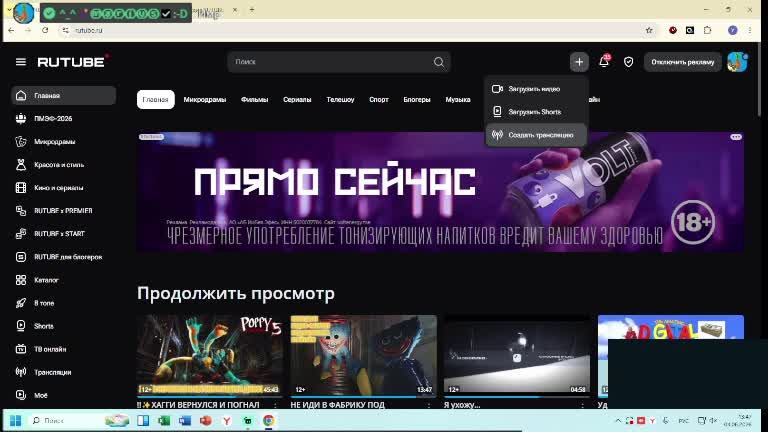
Task: Click the Моё sidebar icon
Action: click(21, 395)
